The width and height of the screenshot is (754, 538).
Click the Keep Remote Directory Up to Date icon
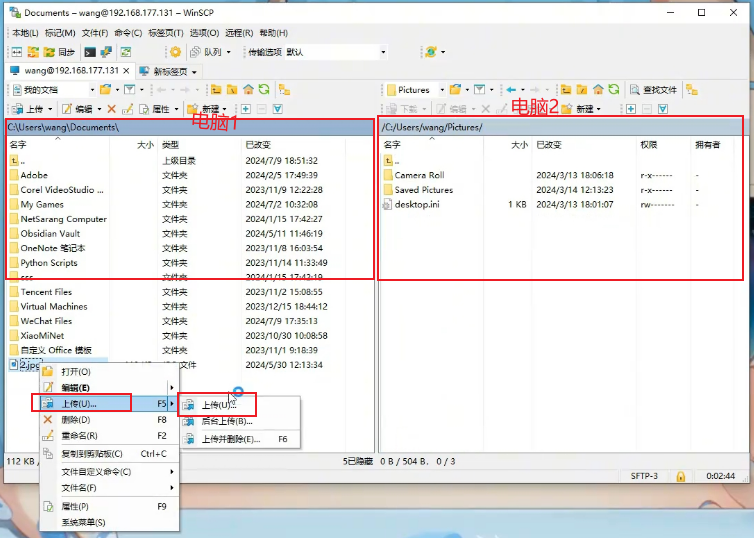[126, 52]
